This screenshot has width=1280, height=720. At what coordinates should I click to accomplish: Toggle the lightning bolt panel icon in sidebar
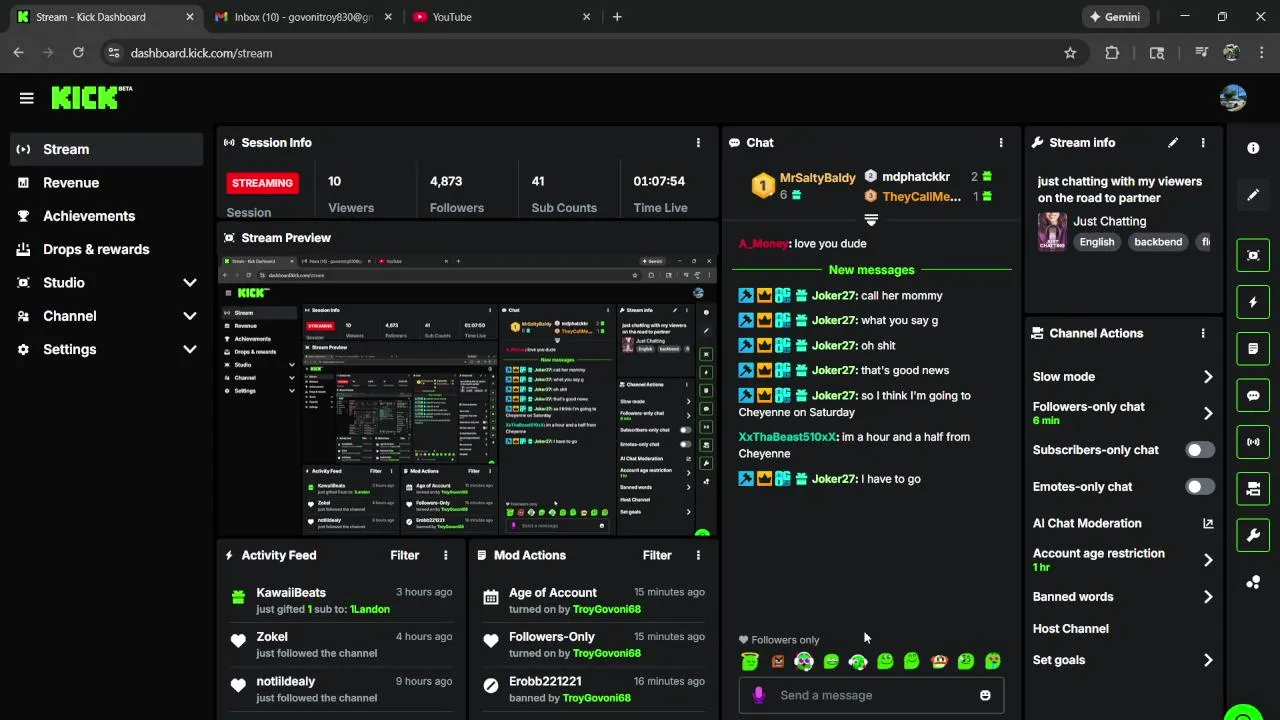pos(1253,302)
